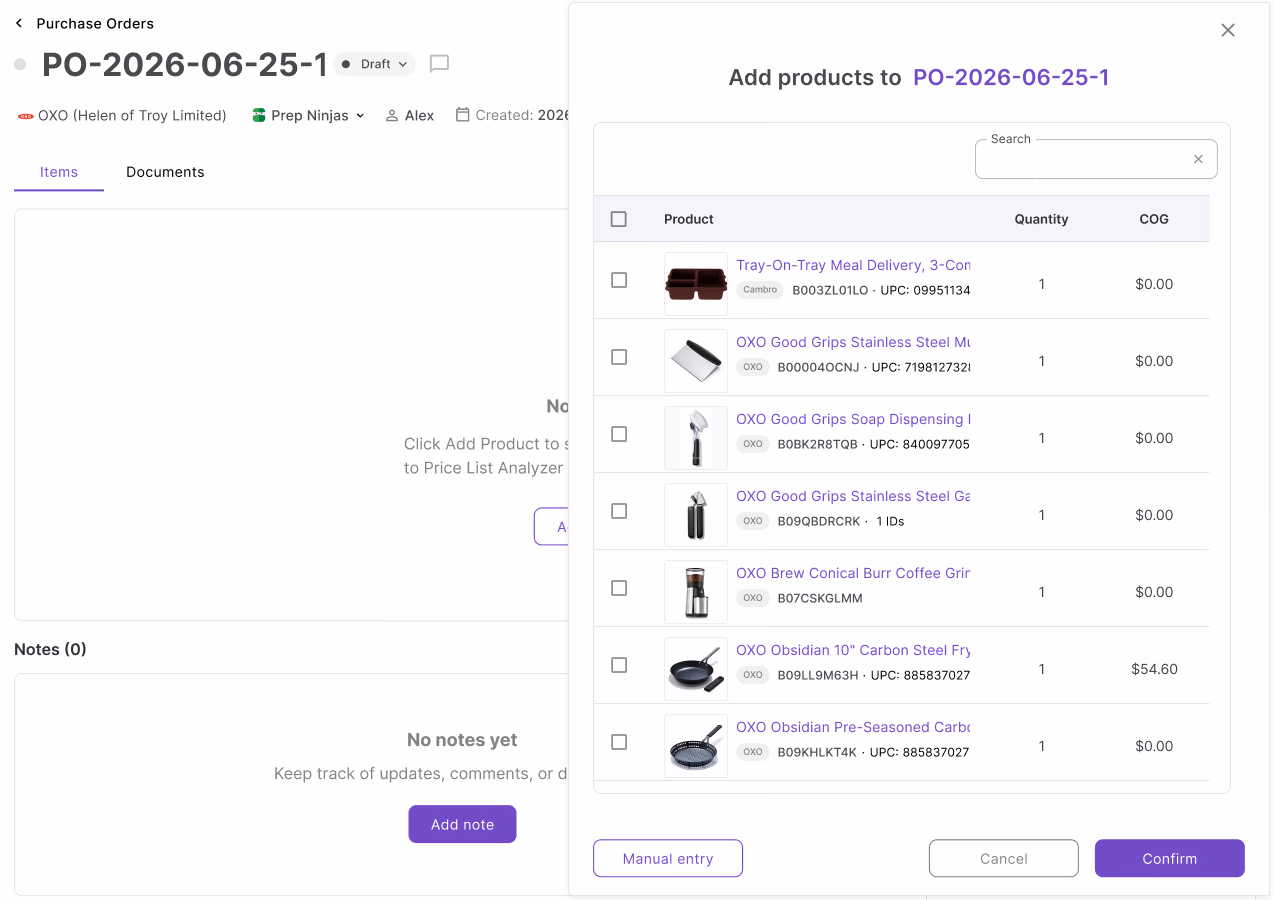This screenshot has width=1274, height=900.
Task: Switch to the Documents tab
Action: (165, 172)
